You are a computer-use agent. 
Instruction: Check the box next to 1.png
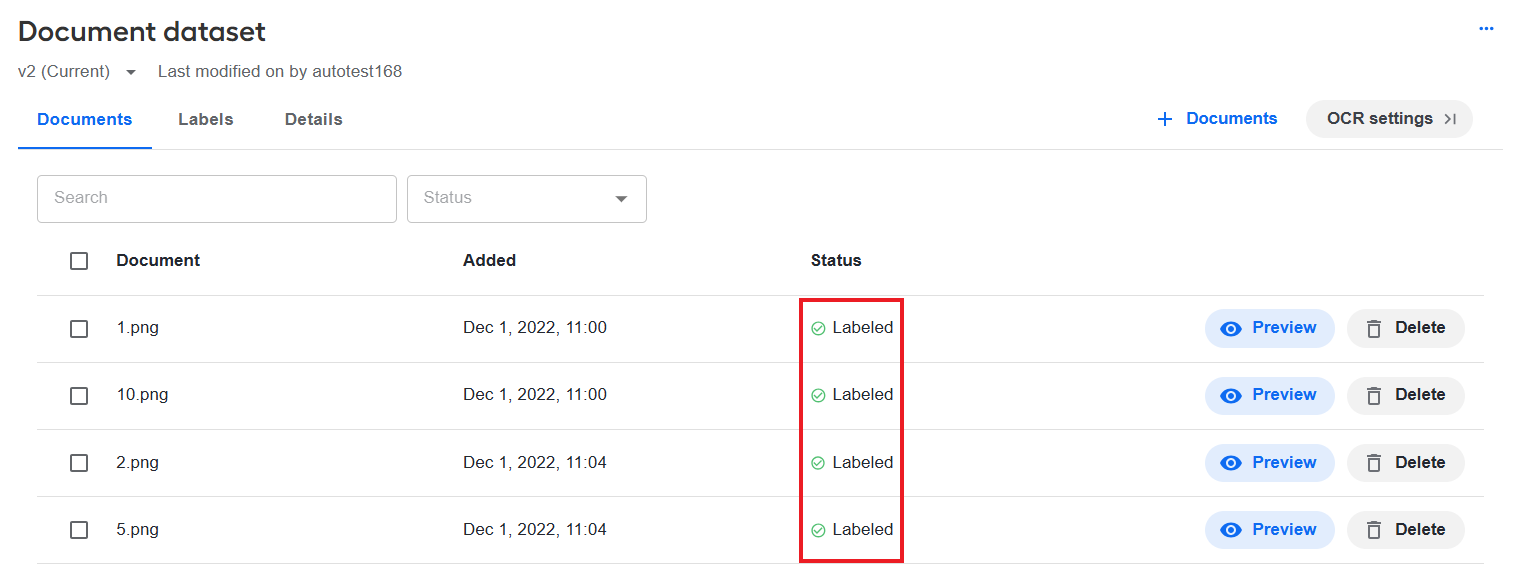click(79, 328)
